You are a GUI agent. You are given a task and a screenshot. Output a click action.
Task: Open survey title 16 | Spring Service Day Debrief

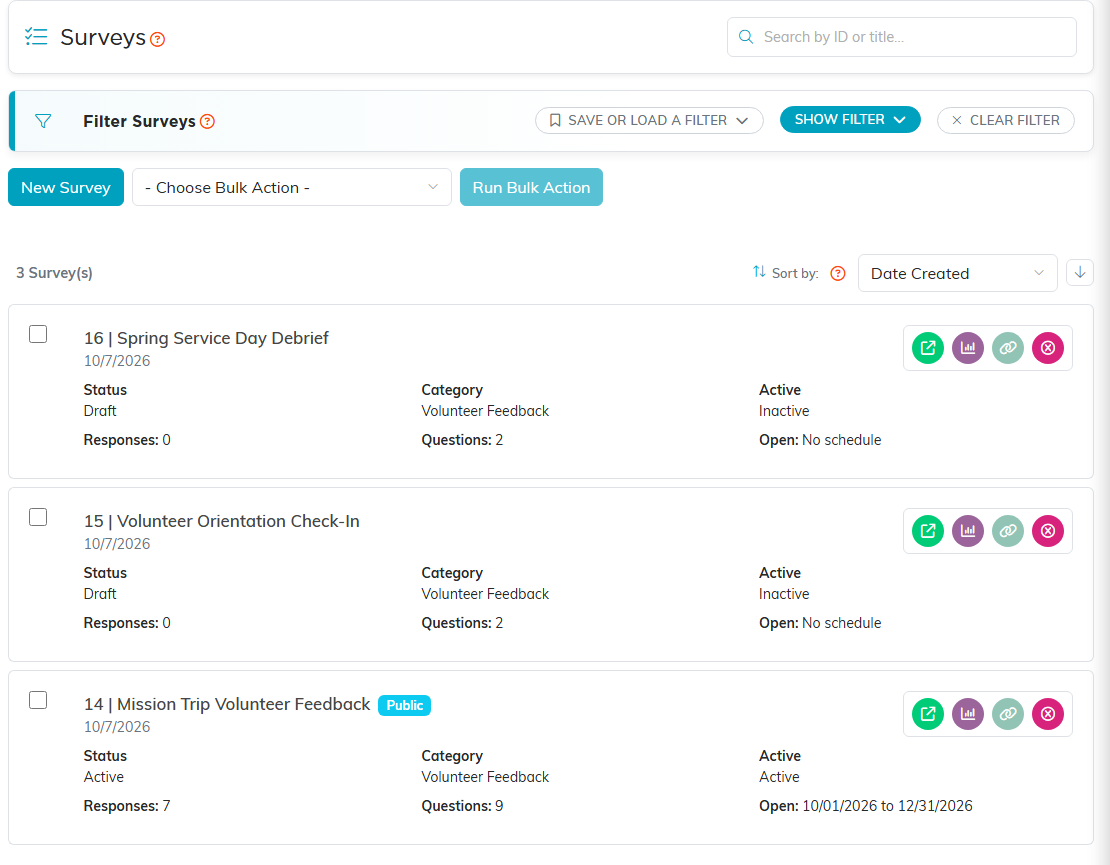pos(206,338)
